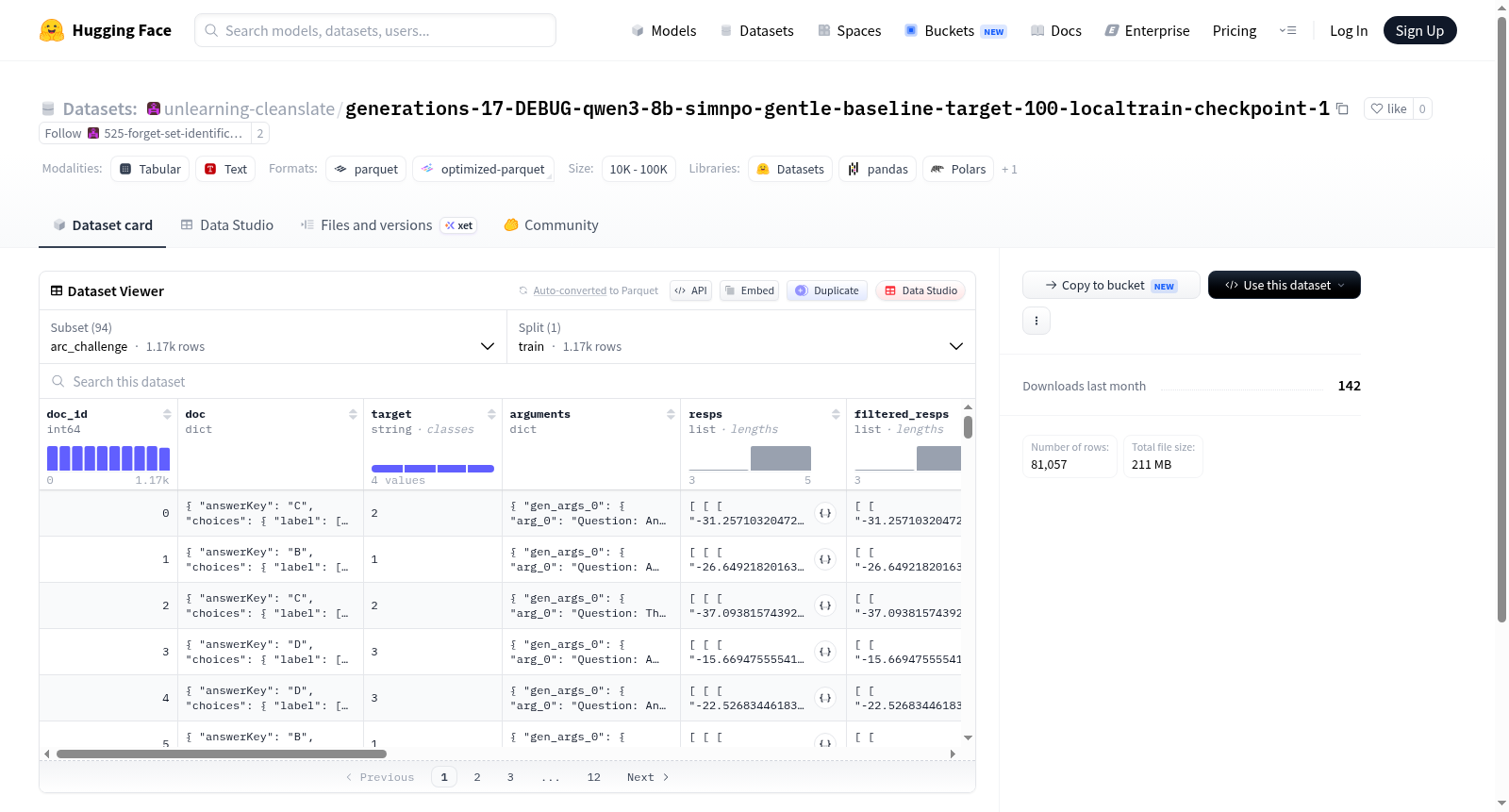Like this dataset with the heart button
The width and height of the screenshot is (1509, 812).
click(x=1388, y=108)
